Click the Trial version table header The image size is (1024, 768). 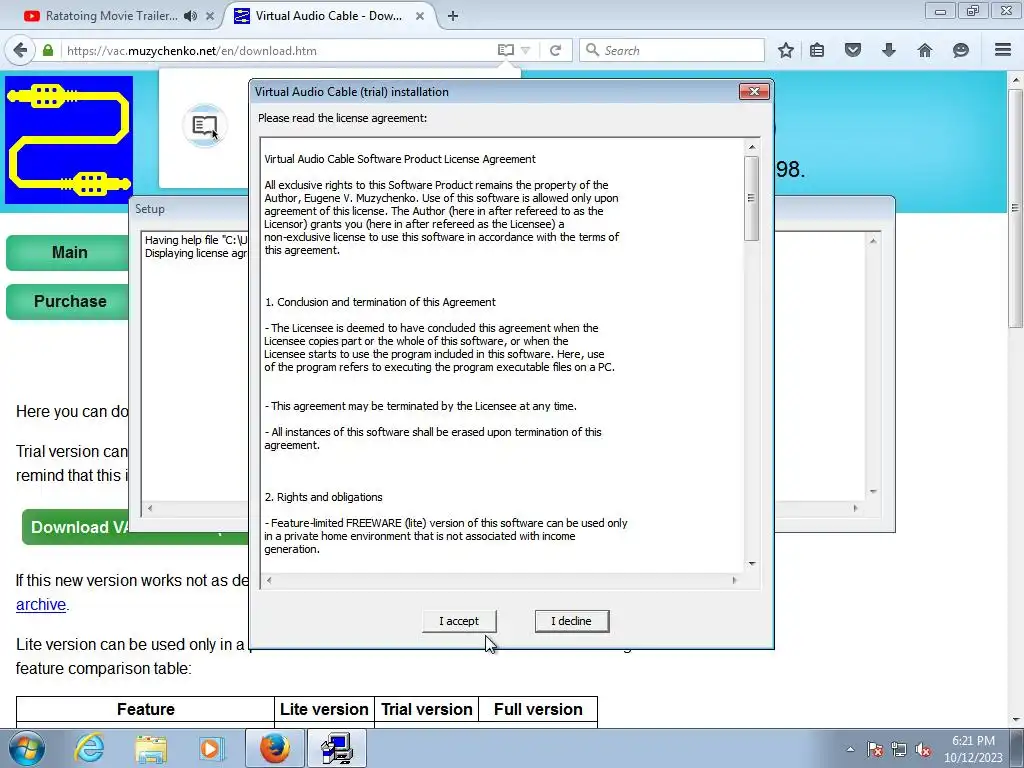426,709
